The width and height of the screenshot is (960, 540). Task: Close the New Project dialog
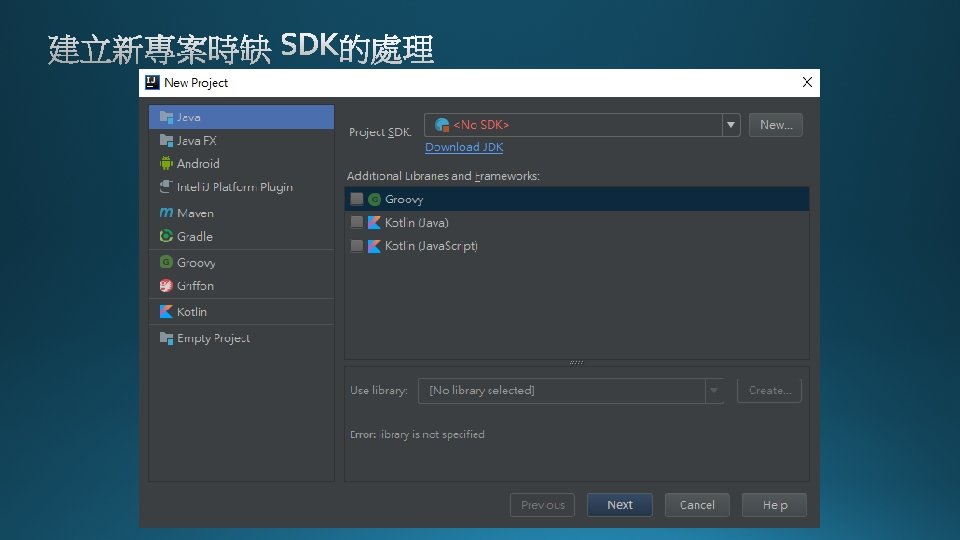[807, 82]
